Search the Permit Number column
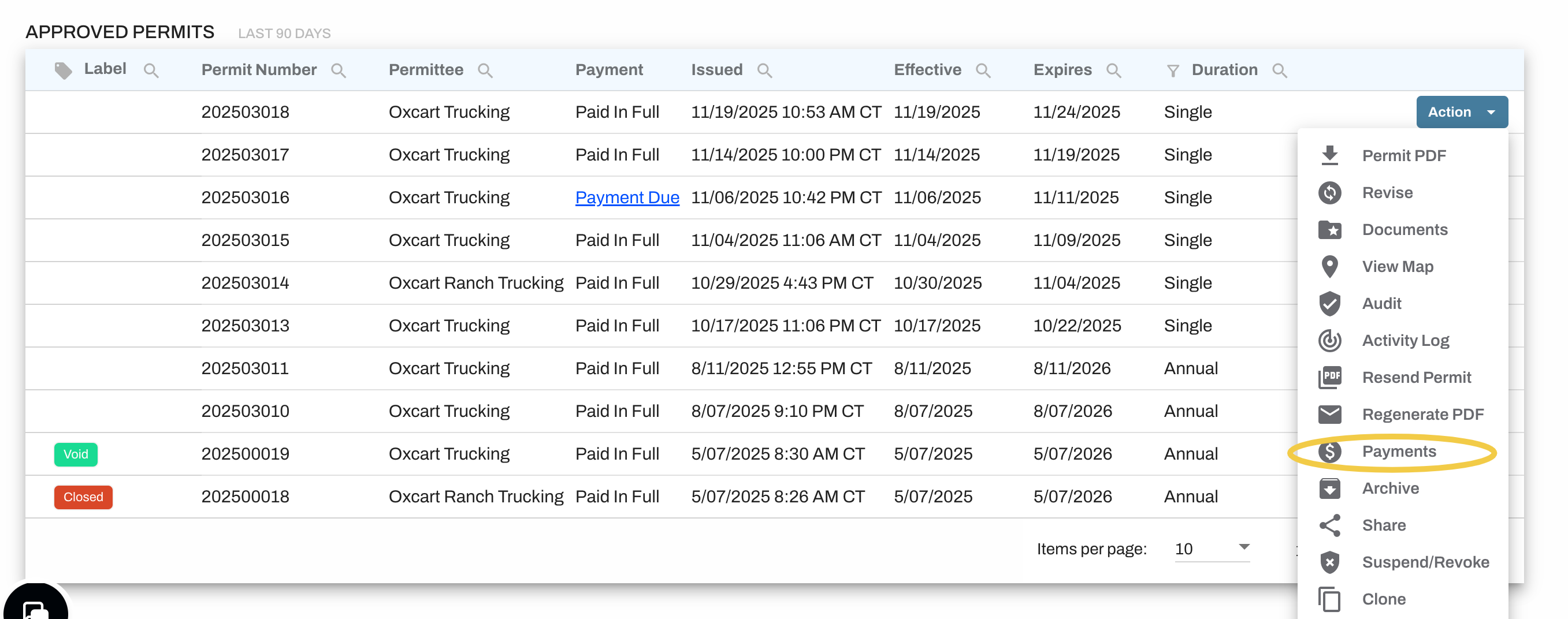 pyautogui.click(x=339, y=70)
